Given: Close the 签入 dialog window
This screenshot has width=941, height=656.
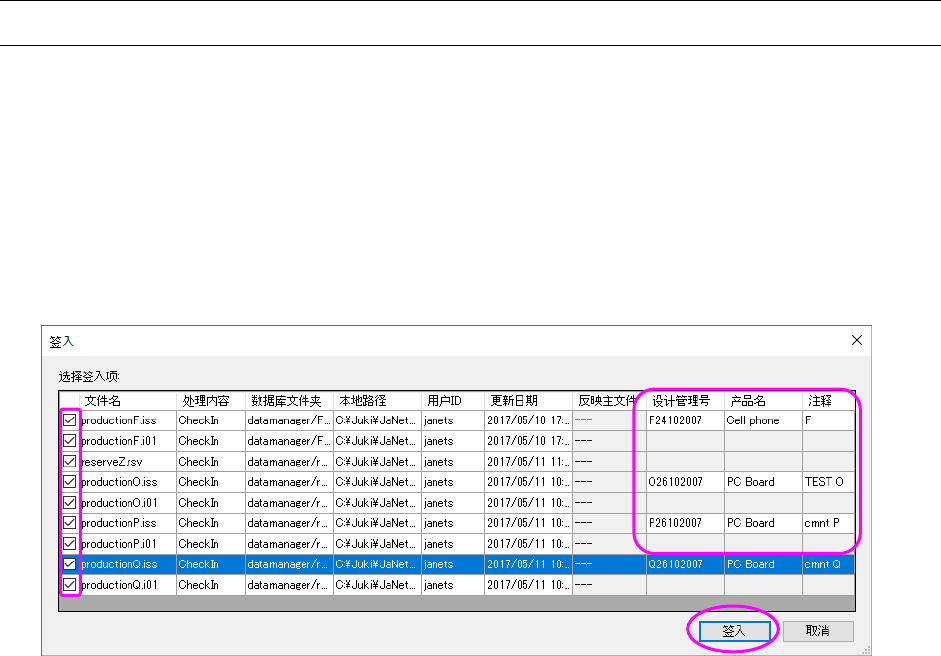Looking at the screenshot, I should tap(856, 340).
